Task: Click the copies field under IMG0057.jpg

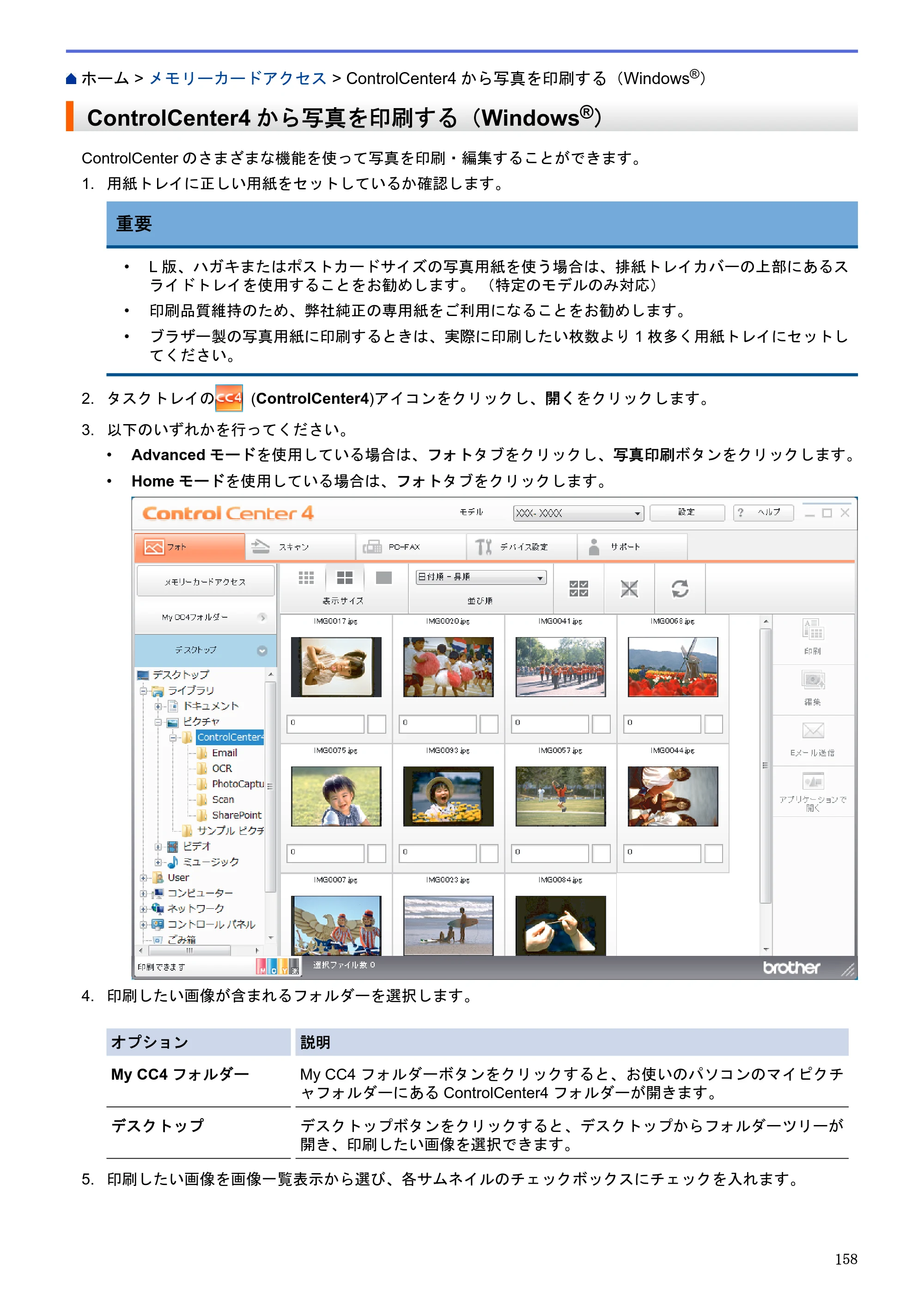Action: 550,853
